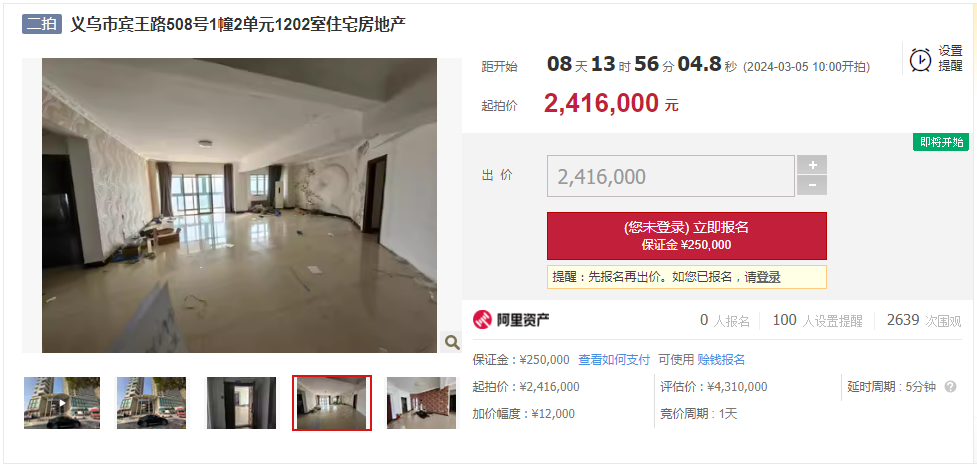Decrease bid with the minus button
977x468 pixels.
coord(812,186)
